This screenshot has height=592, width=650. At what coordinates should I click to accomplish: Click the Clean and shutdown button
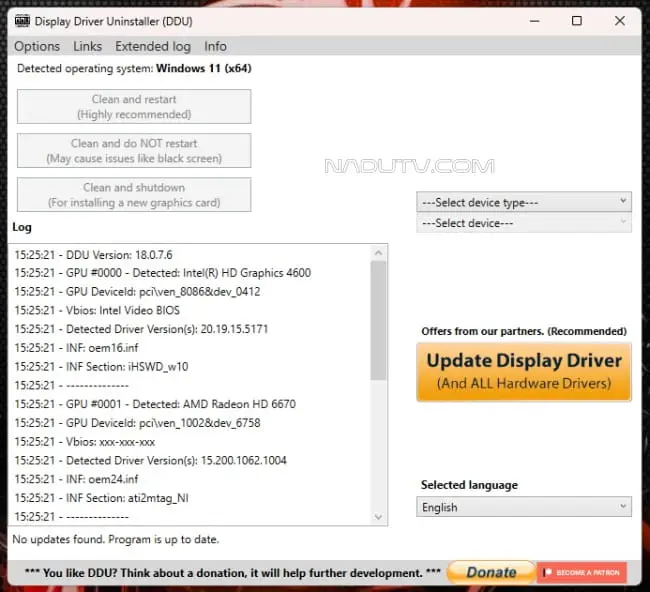[x=134, y=195]
